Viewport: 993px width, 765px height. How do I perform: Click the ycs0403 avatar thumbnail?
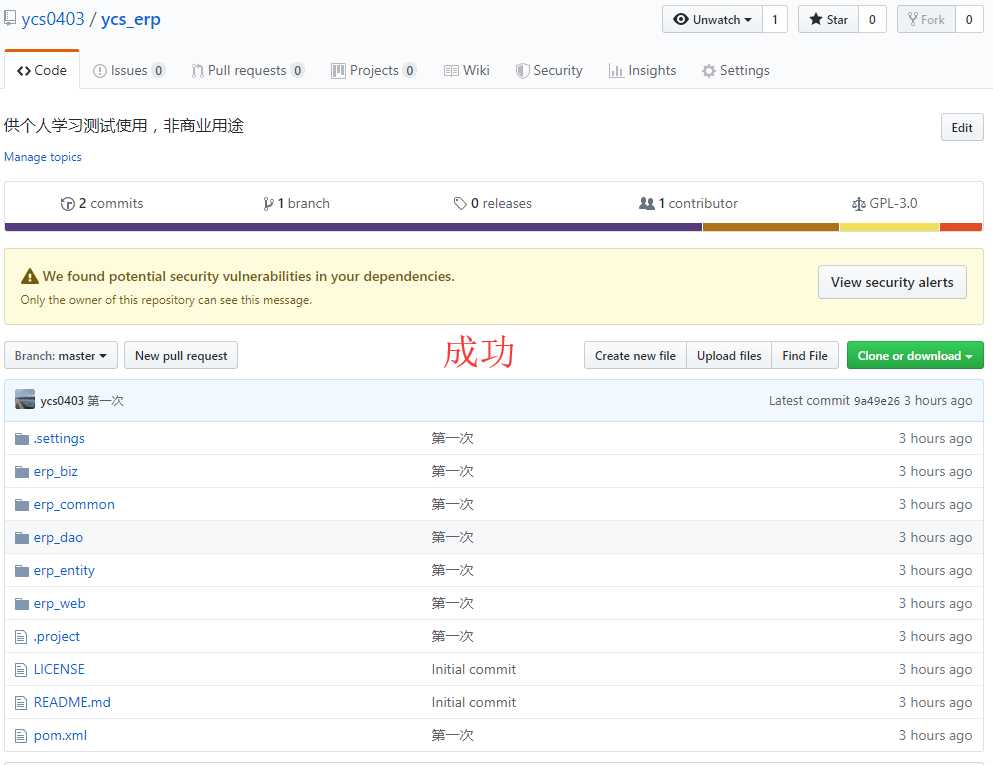tap(25, 400)
